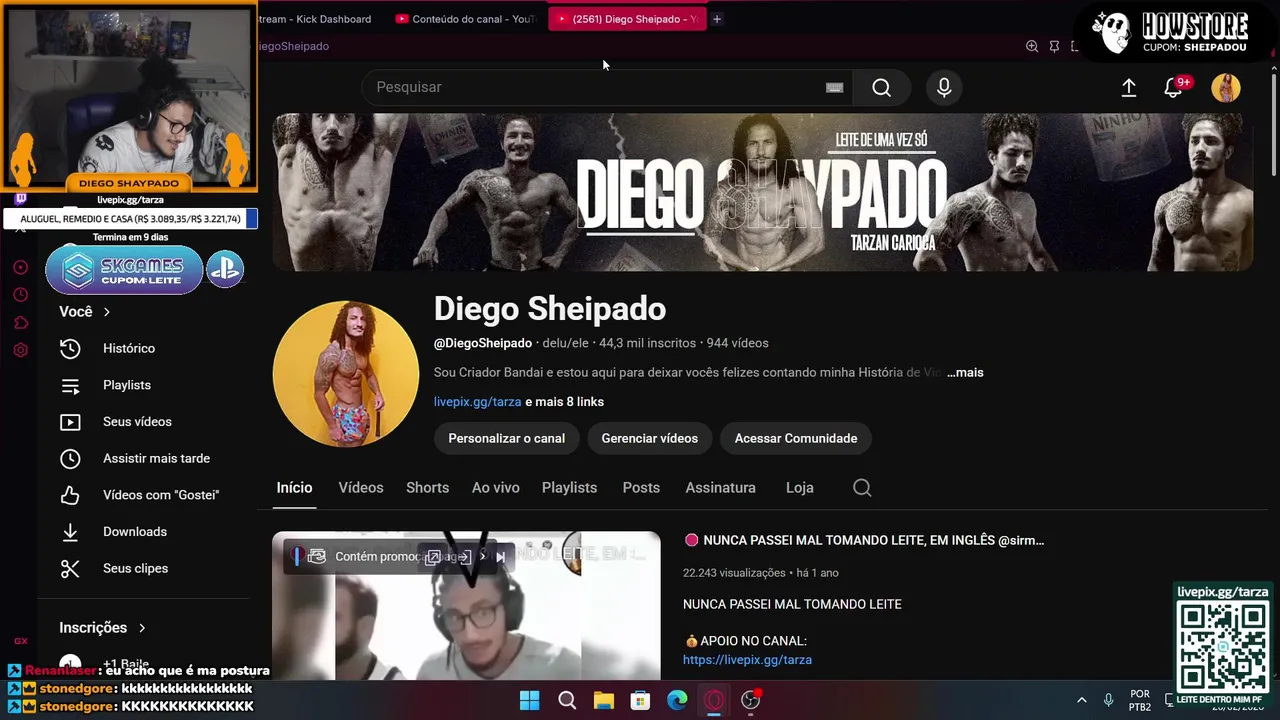The width and height of the screenshot is (1280, 720).
Task: Click Acessar Comunidade button
Action: (796, 438)
